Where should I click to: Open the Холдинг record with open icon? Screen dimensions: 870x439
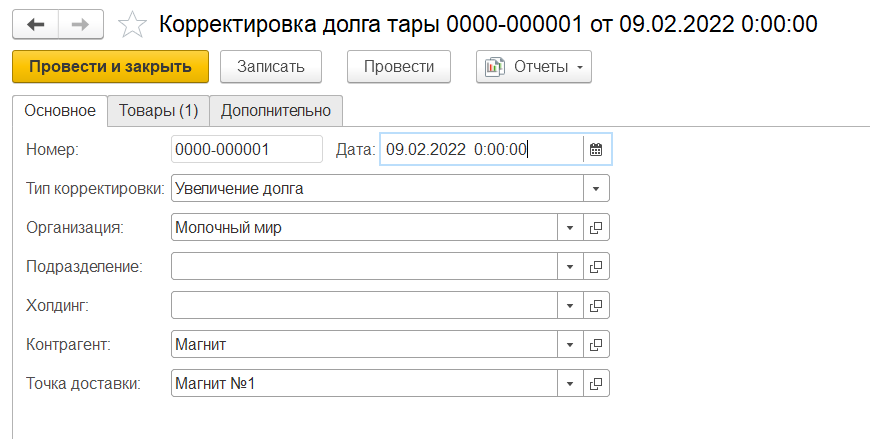tap(596, 305)
